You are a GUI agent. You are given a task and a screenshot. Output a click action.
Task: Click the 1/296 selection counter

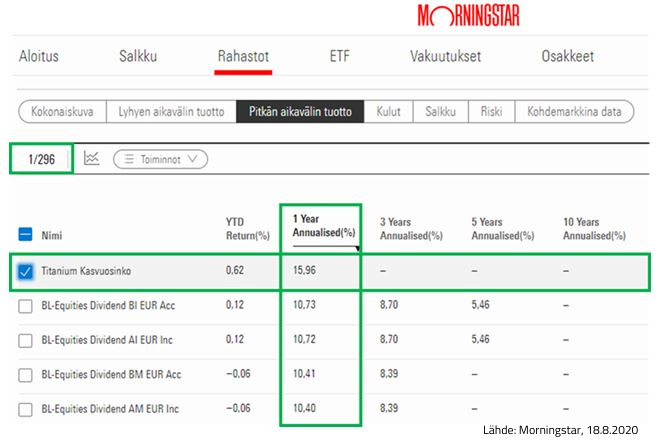(41, 159)
